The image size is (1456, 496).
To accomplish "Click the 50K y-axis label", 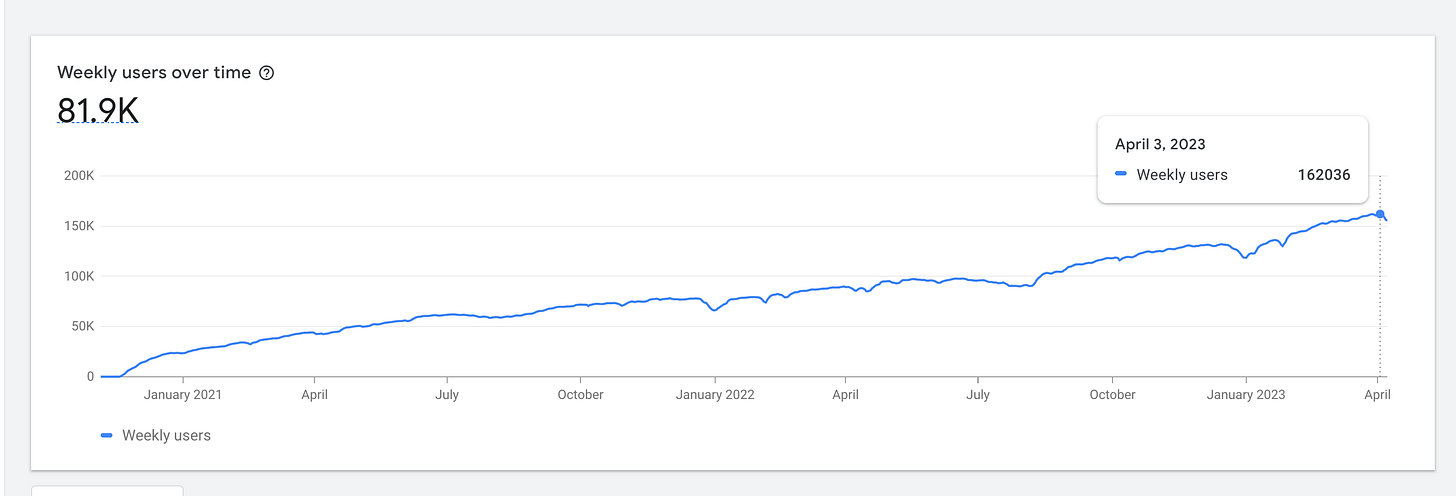I will (82, 326).
